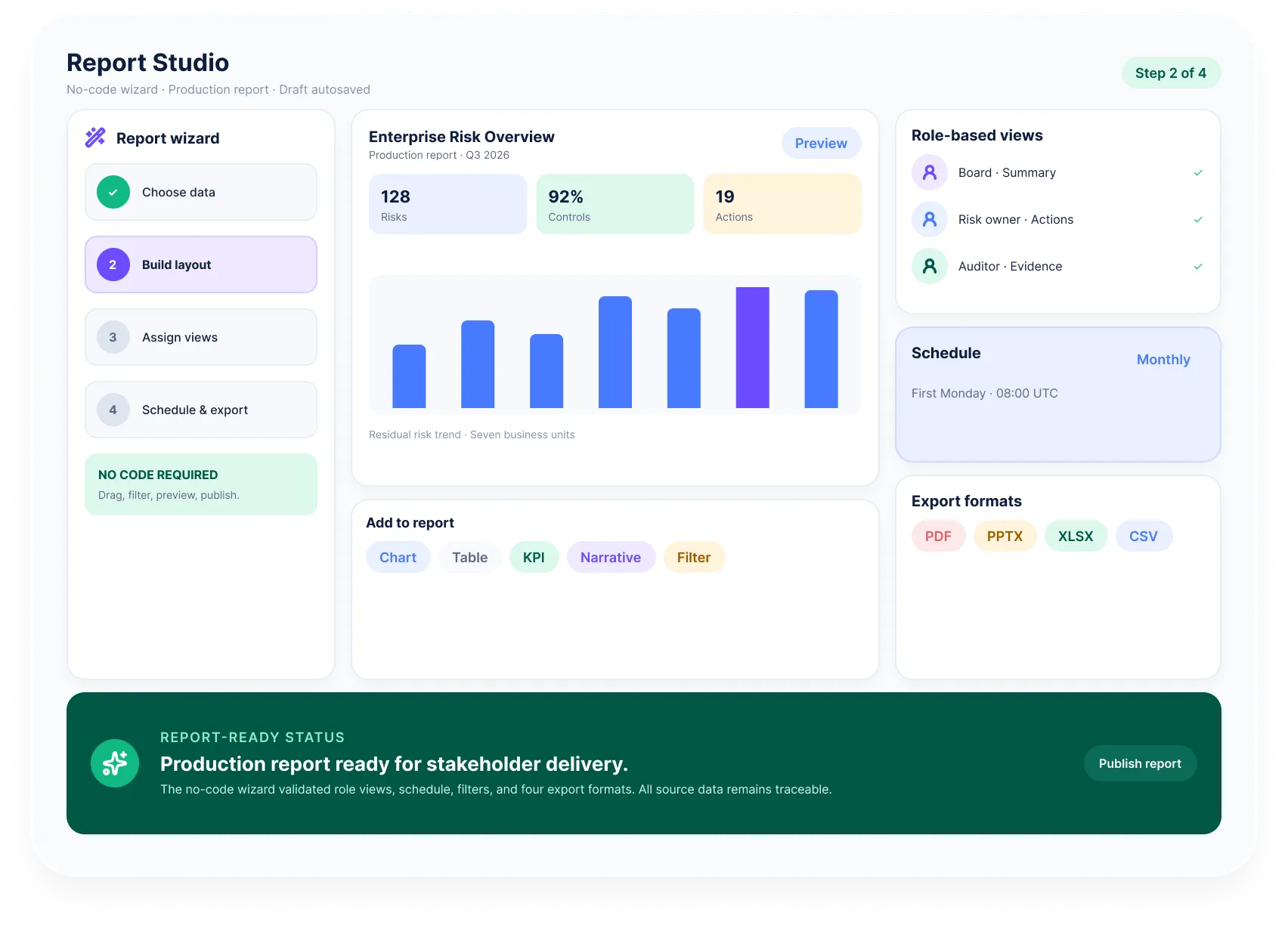Viewport: 1288px width, 925px height.
Task: Click the magic wand Report wizard icon
Action: point(95,138)
